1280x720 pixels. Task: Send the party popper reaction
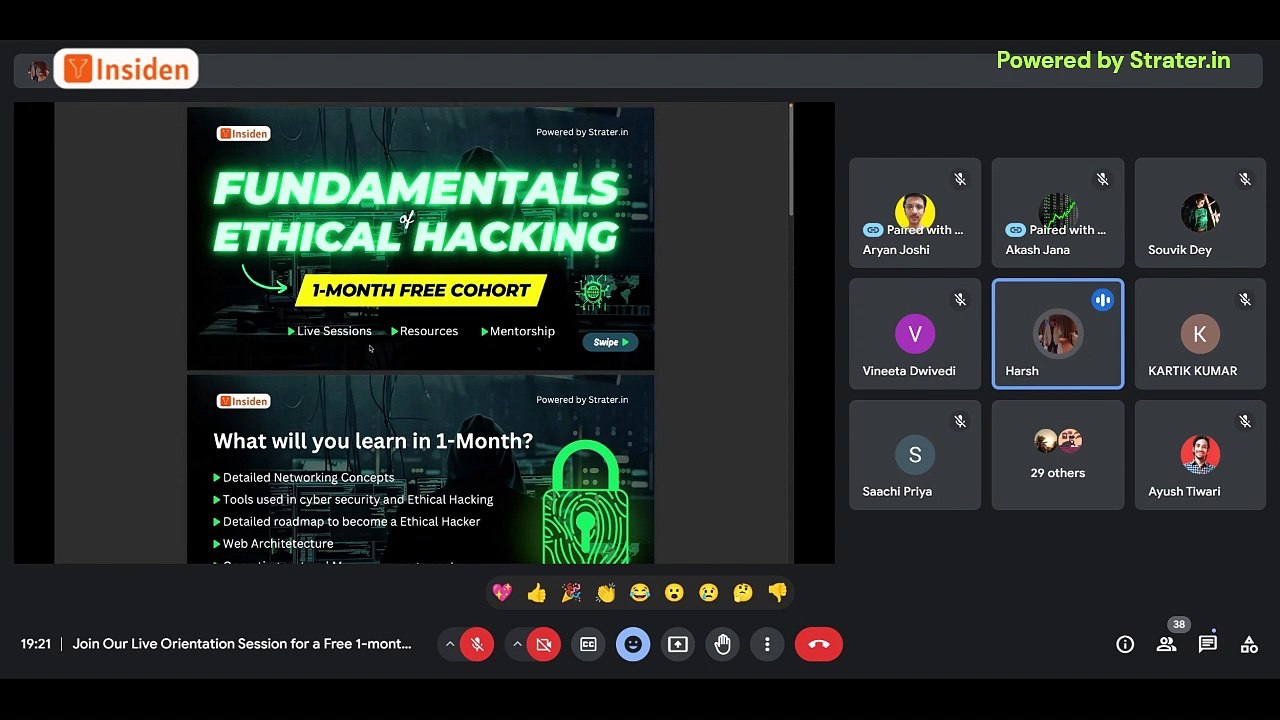(x=571, y=593)
